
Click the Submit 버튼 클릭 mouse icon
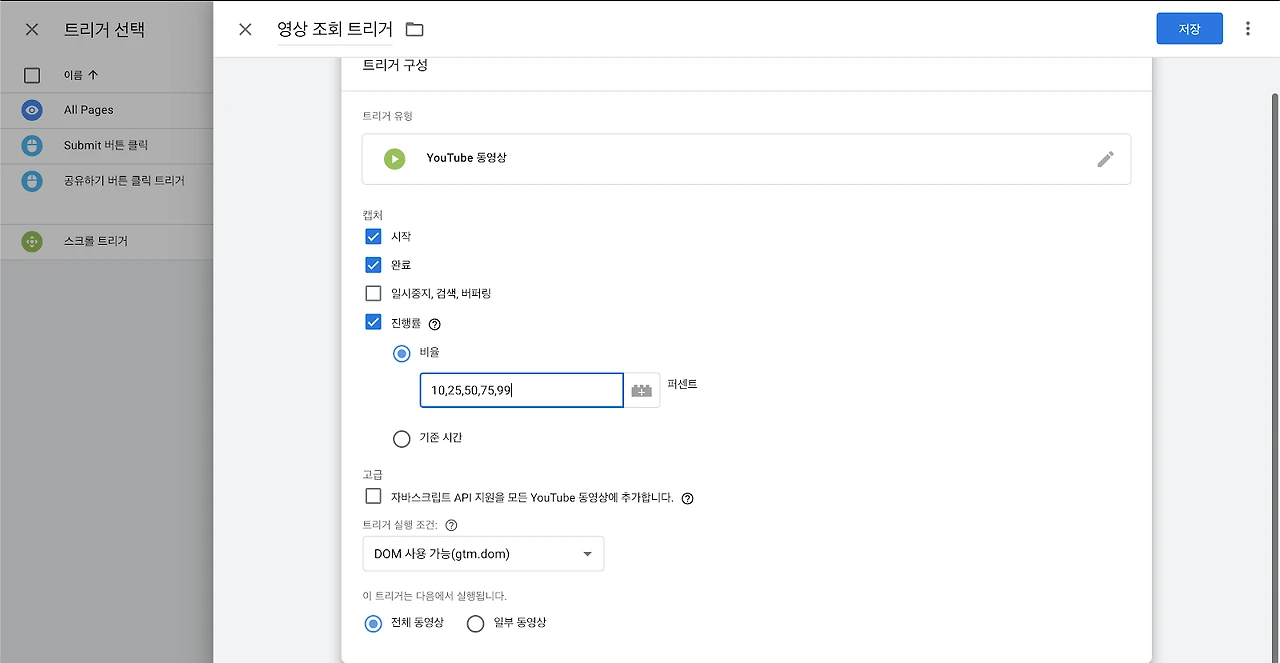coord(32,146)
